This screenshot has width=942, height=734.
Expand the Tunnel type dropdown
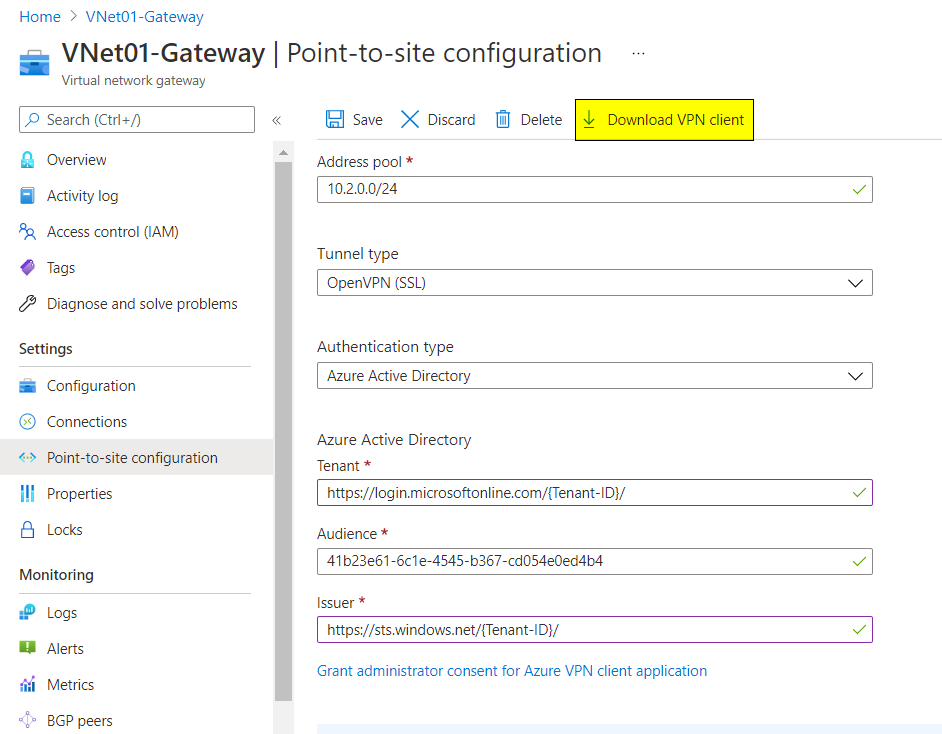(855, 283)
